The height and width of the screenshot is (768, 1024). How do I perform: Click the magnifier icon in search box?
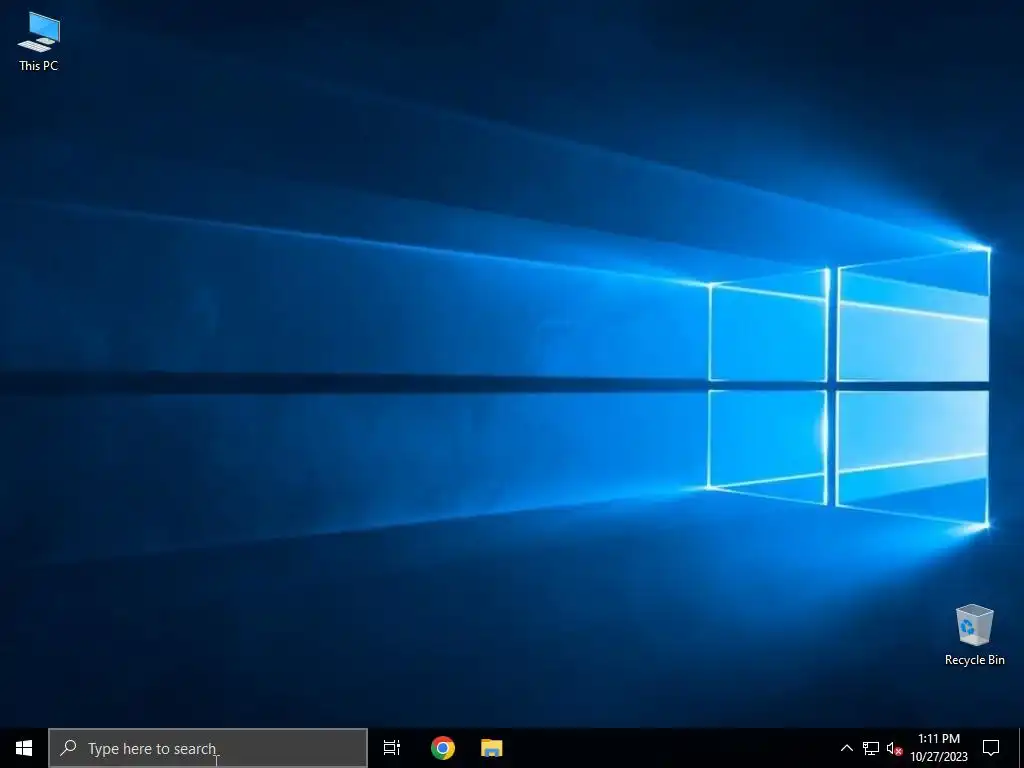[x=68, y=747]
